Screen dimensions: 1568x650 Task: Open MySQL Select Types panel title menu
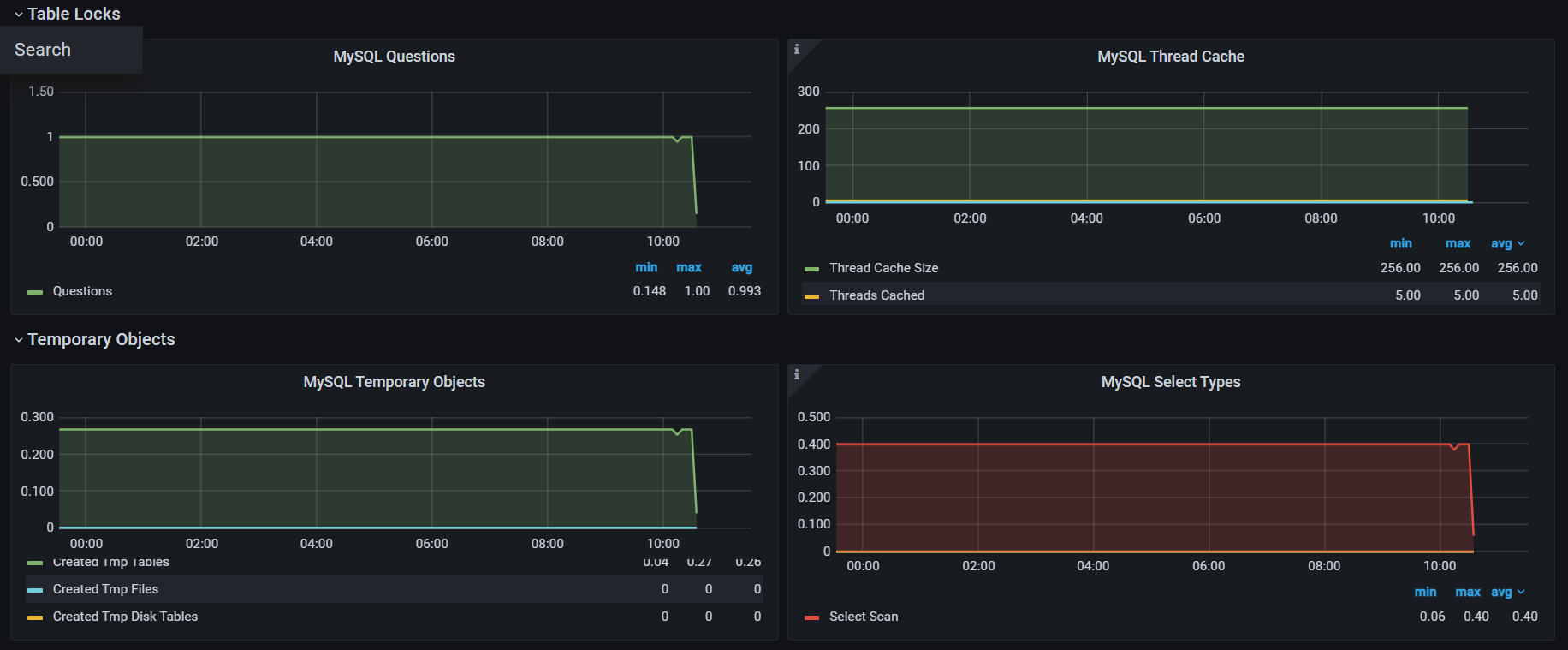(1171, 382)
